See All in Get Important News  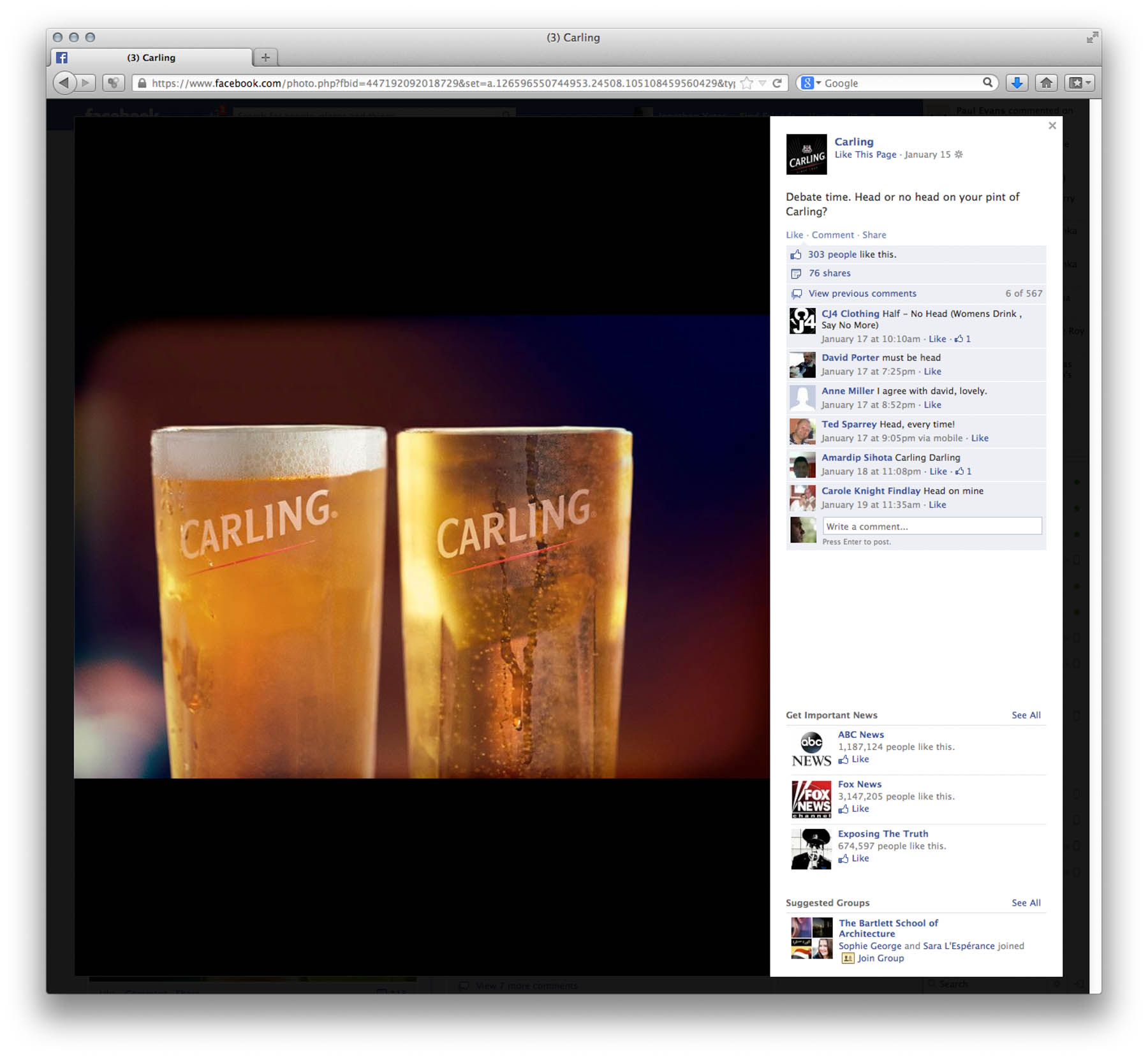(x=1026, y=715)
